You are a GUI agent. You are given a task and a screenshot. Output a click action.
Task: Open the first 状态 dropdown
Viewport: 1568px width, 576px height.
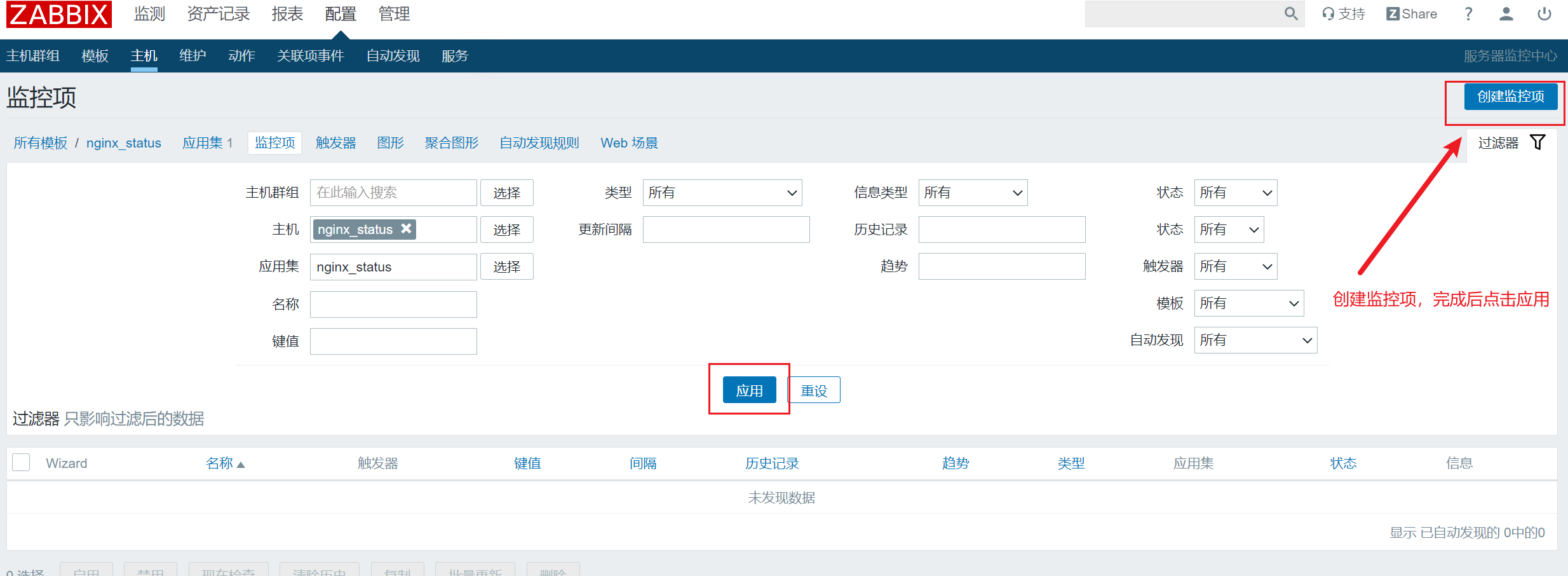pyautogui.click(x=1236, y=193)
